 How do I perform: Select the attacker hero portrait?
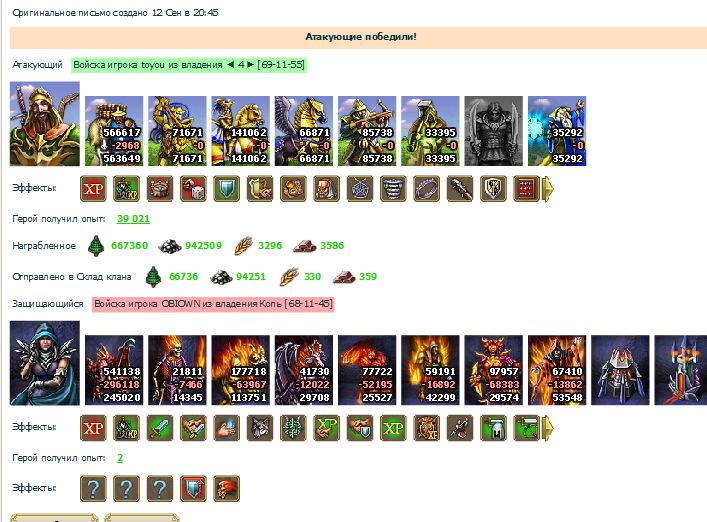click(45, 124)
